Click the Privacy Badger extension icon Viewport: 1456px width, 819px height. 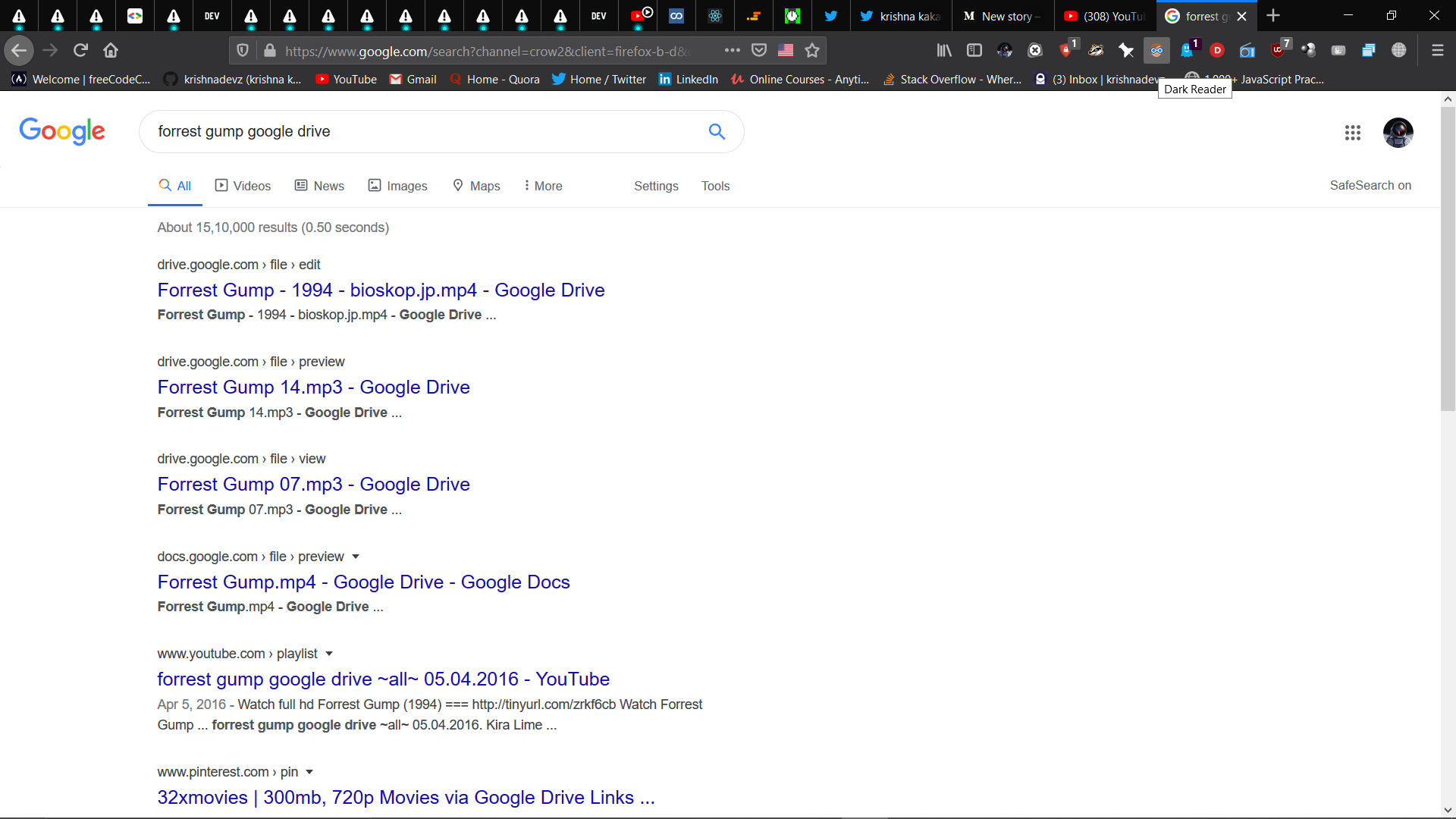[x=1096, y=51]
